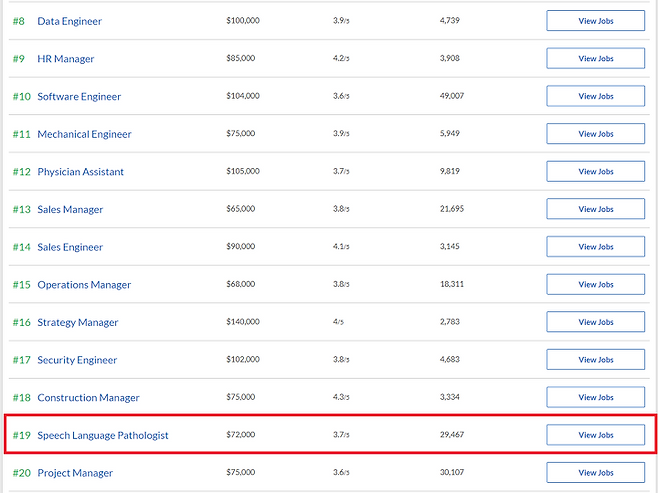
Task: Click View Jobs for Data Engineer
Action: point(595,21)
